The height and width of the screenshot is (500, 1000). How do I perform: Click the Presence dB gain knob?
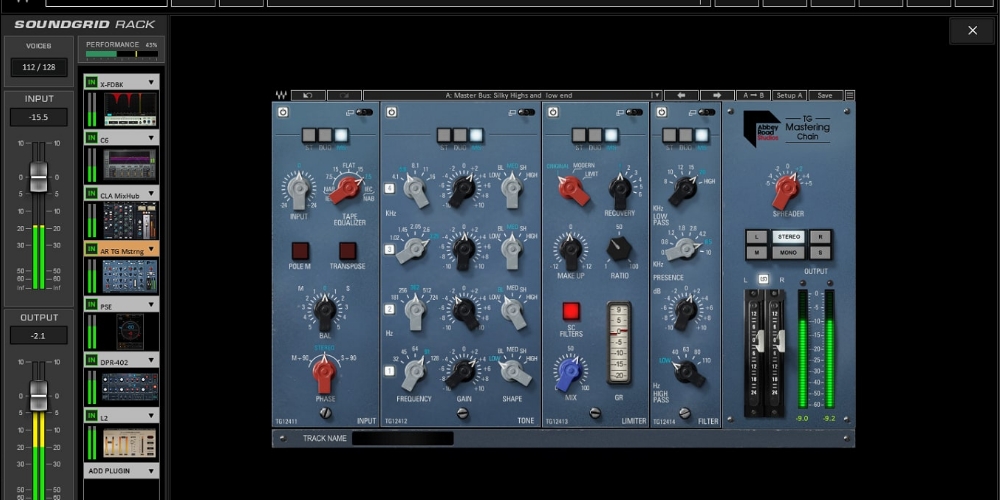click(x=686, y=311)
